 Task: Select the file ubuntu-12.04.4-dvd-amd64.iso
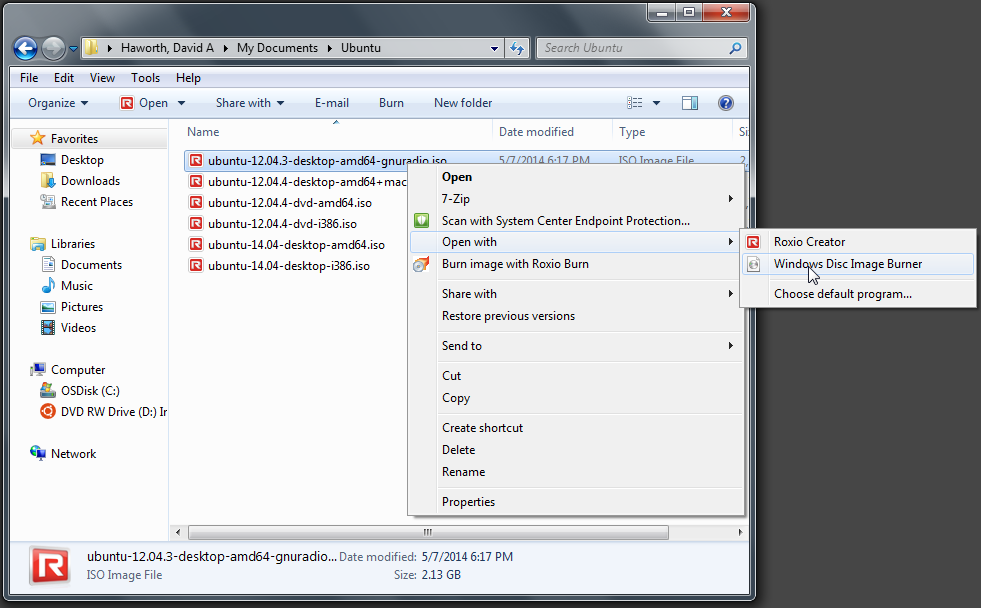pos(290,203)
